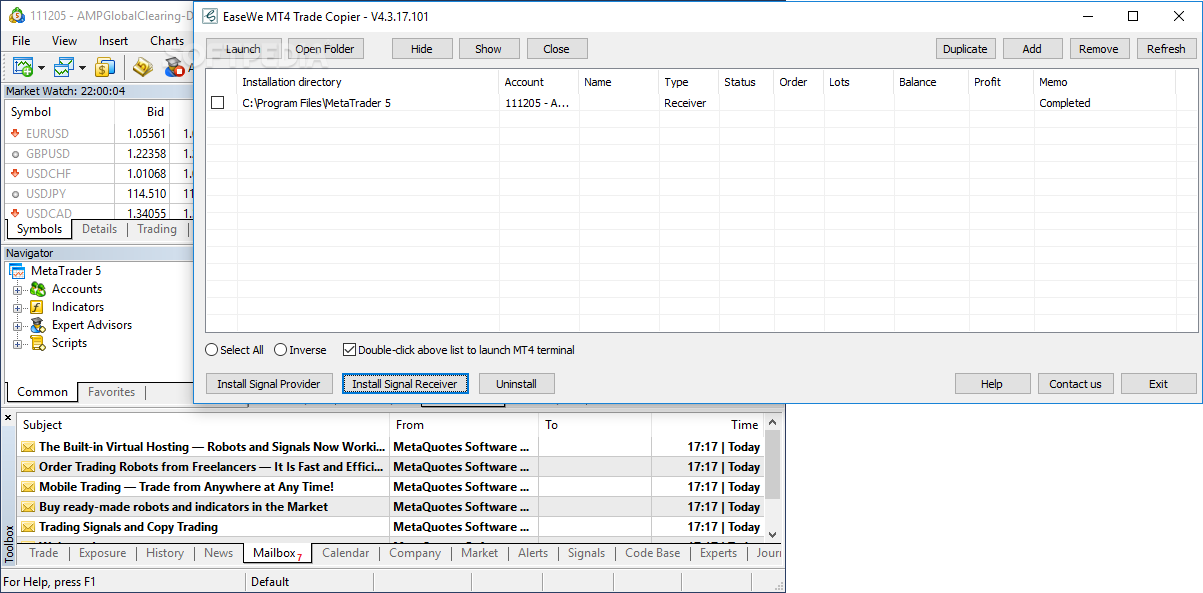Click the red down arrow beside USDCHF
Screen dimensions: 1203x593
pos(15,173)
